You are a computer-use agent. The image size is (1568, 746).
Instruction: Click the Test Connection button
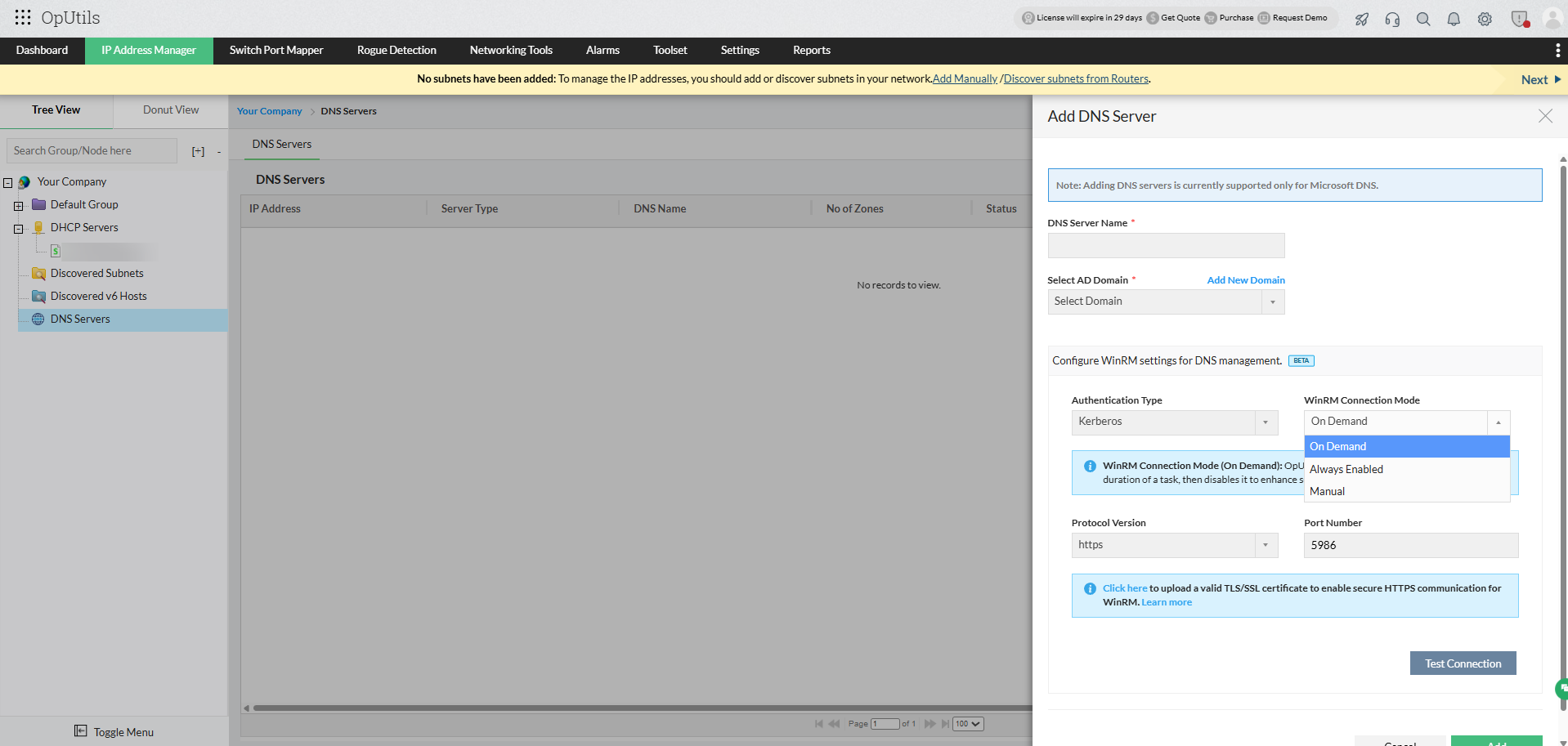(x=1463, y=663)
